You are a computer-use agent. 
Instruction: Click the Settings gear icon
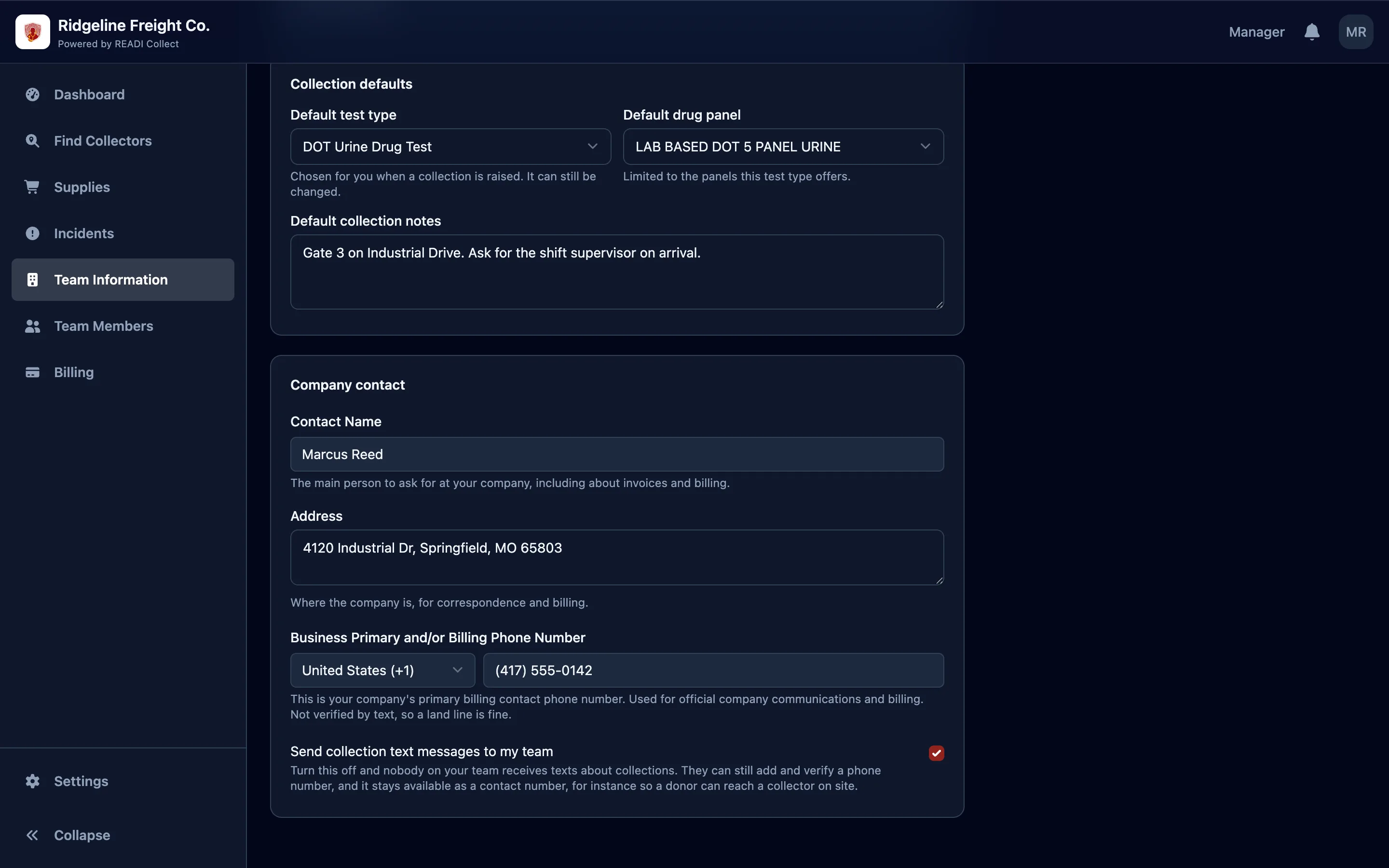tap(33, 781)
